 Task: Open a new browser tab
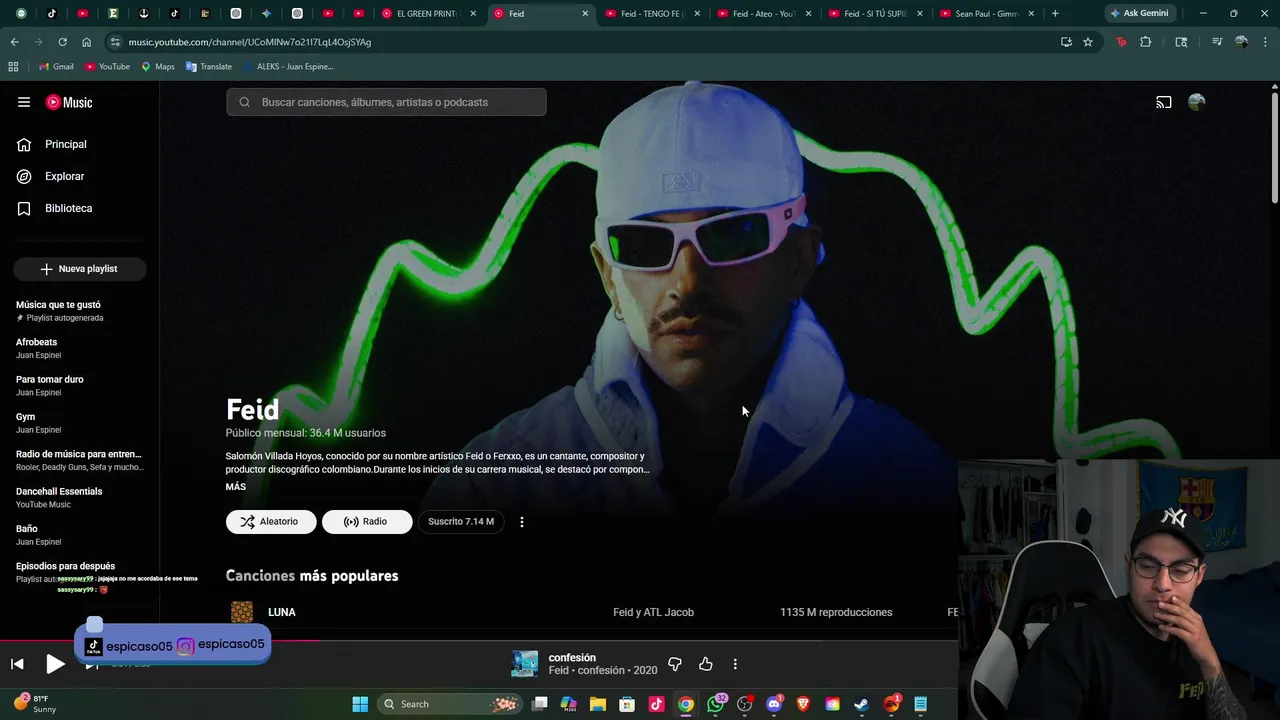[x=1055, y=14]
